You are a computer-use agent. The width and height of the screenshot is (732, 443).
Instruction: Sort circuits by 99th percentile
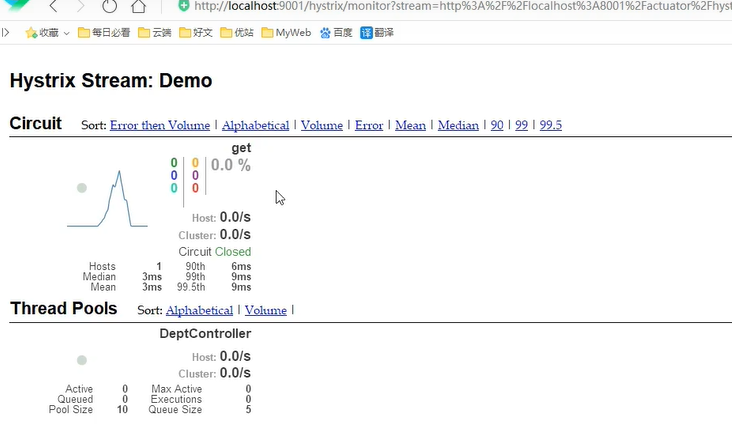tap(521, 125)
